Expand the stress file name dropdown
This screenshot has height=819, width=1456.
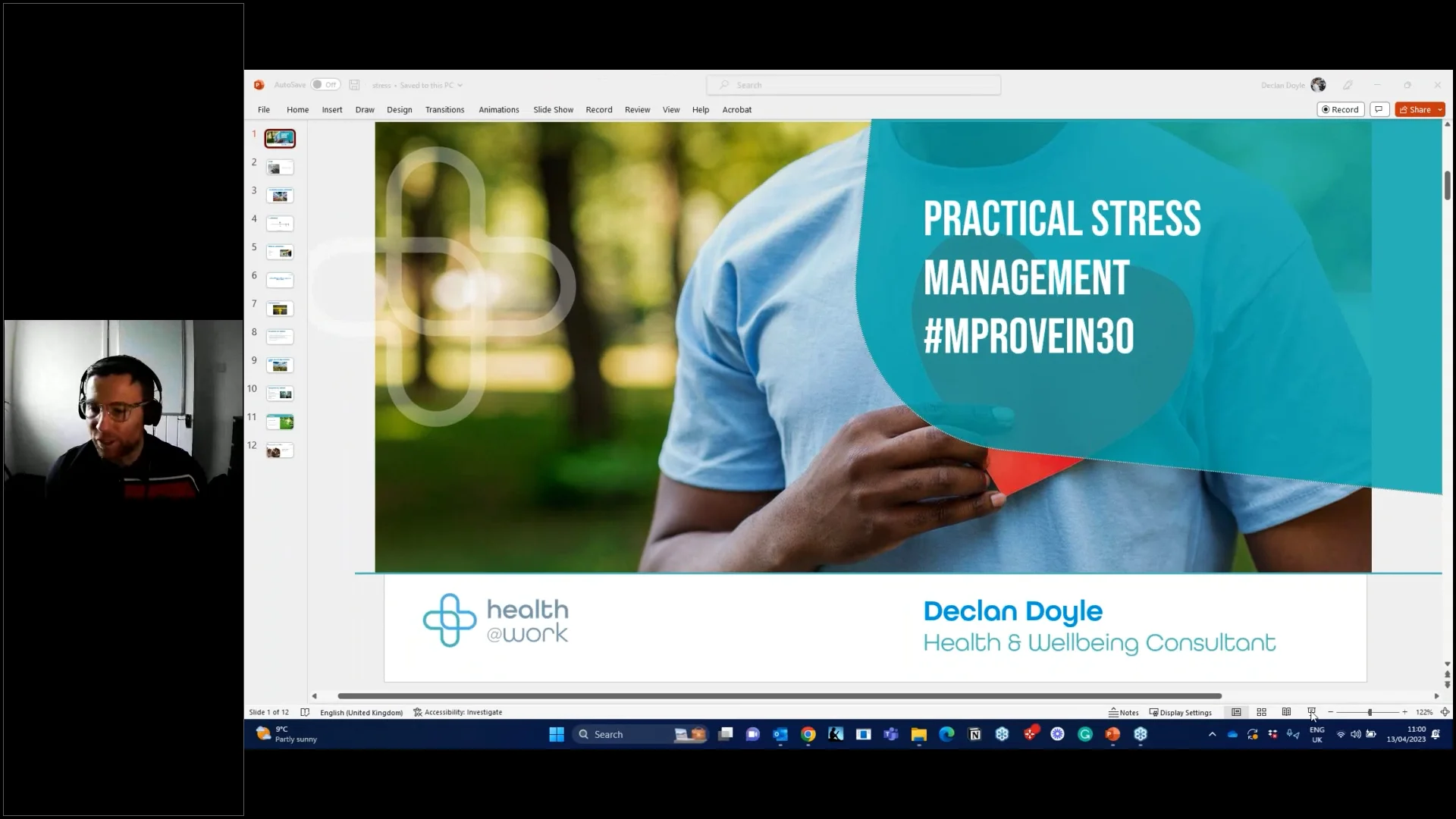pyautogui.click(x=460, y=85)
